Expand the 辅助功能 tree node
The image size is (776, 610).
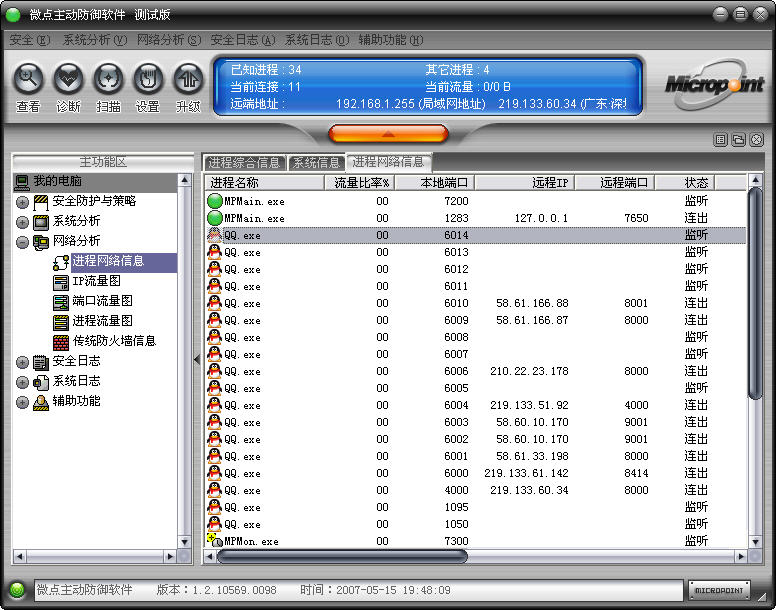[22, 402]
